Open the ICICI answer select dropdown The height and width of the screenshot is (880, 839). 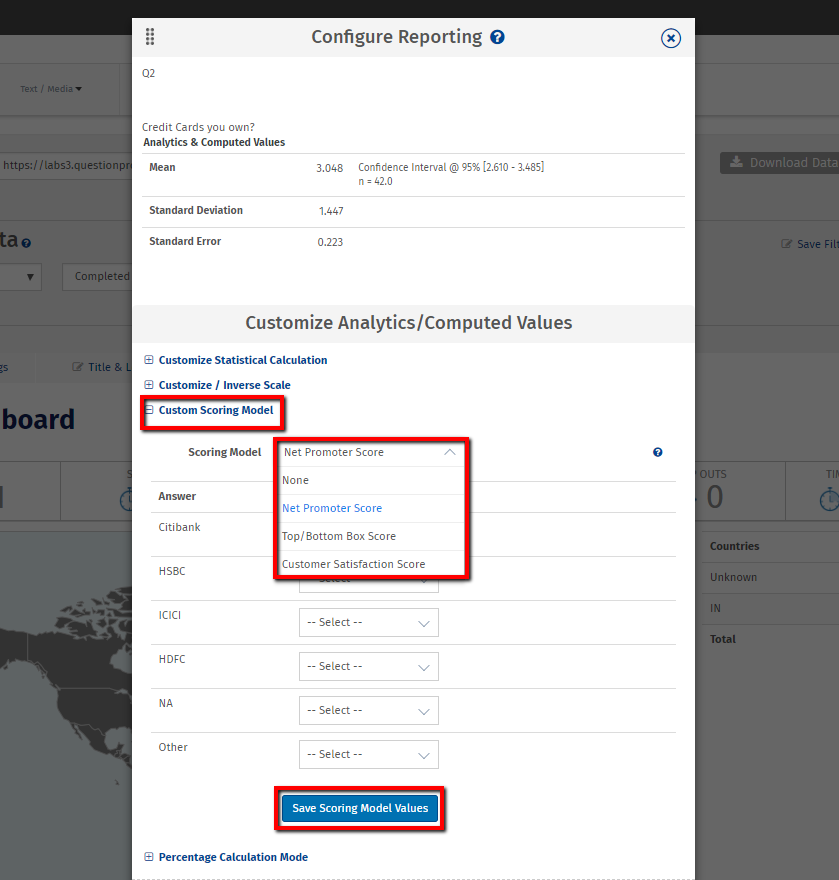click(368, 622)
